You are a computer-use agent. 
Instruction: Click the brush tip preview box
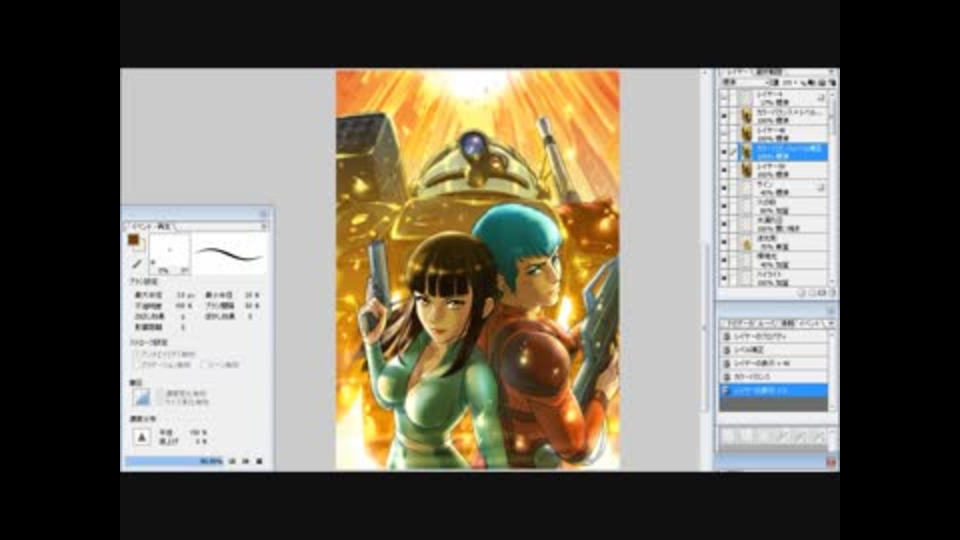[170, 254]
